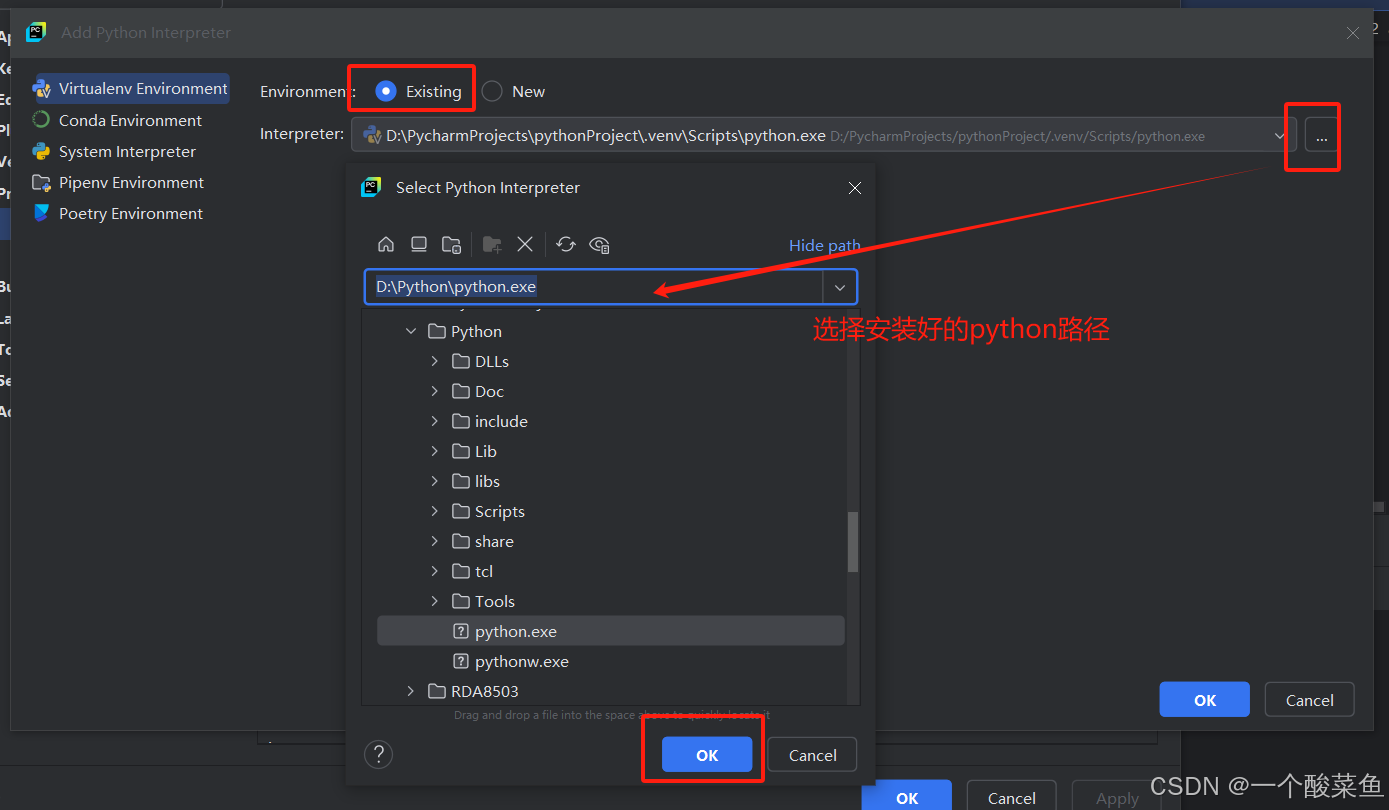Choose New environment radio button
Image resolution: width=1389 pixels, height=810 pixels.
(492, 91)
